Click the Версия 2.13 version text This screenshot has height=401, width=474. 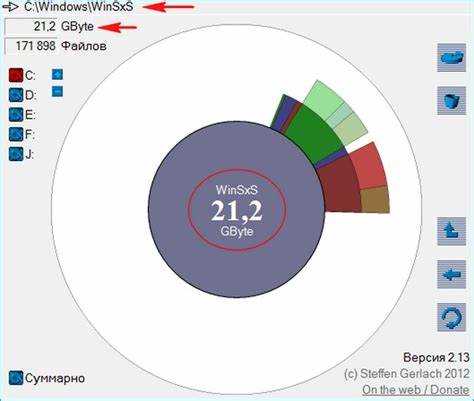436,357
